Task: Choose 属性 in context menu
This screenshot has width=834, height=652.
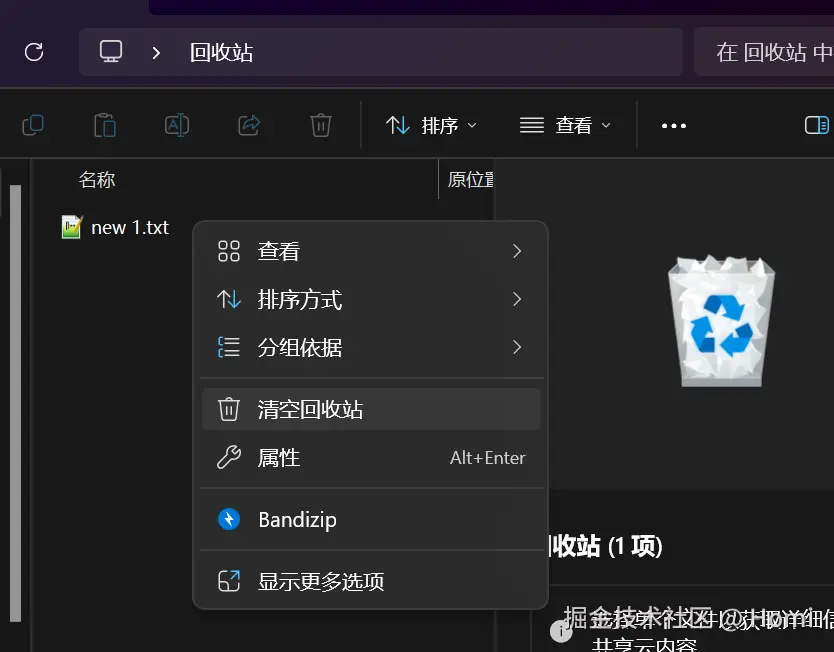Action: coord(371,457)
